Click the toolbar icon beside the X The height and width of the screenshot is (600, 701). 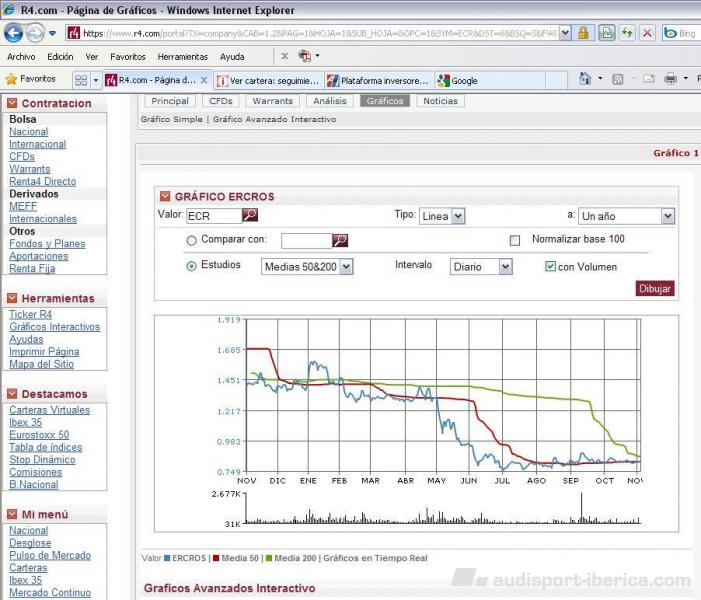click(x=304, y=56)
